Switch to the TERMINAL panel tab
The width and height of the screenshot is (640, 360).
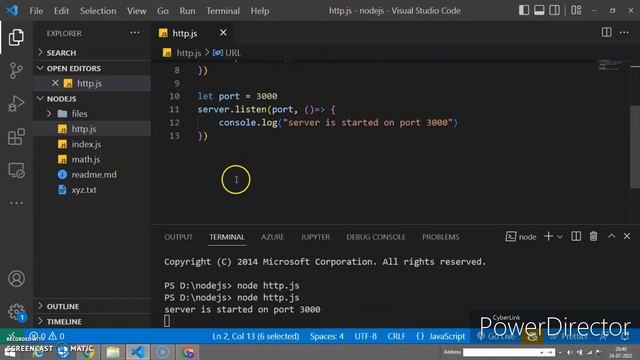[227, 237]
